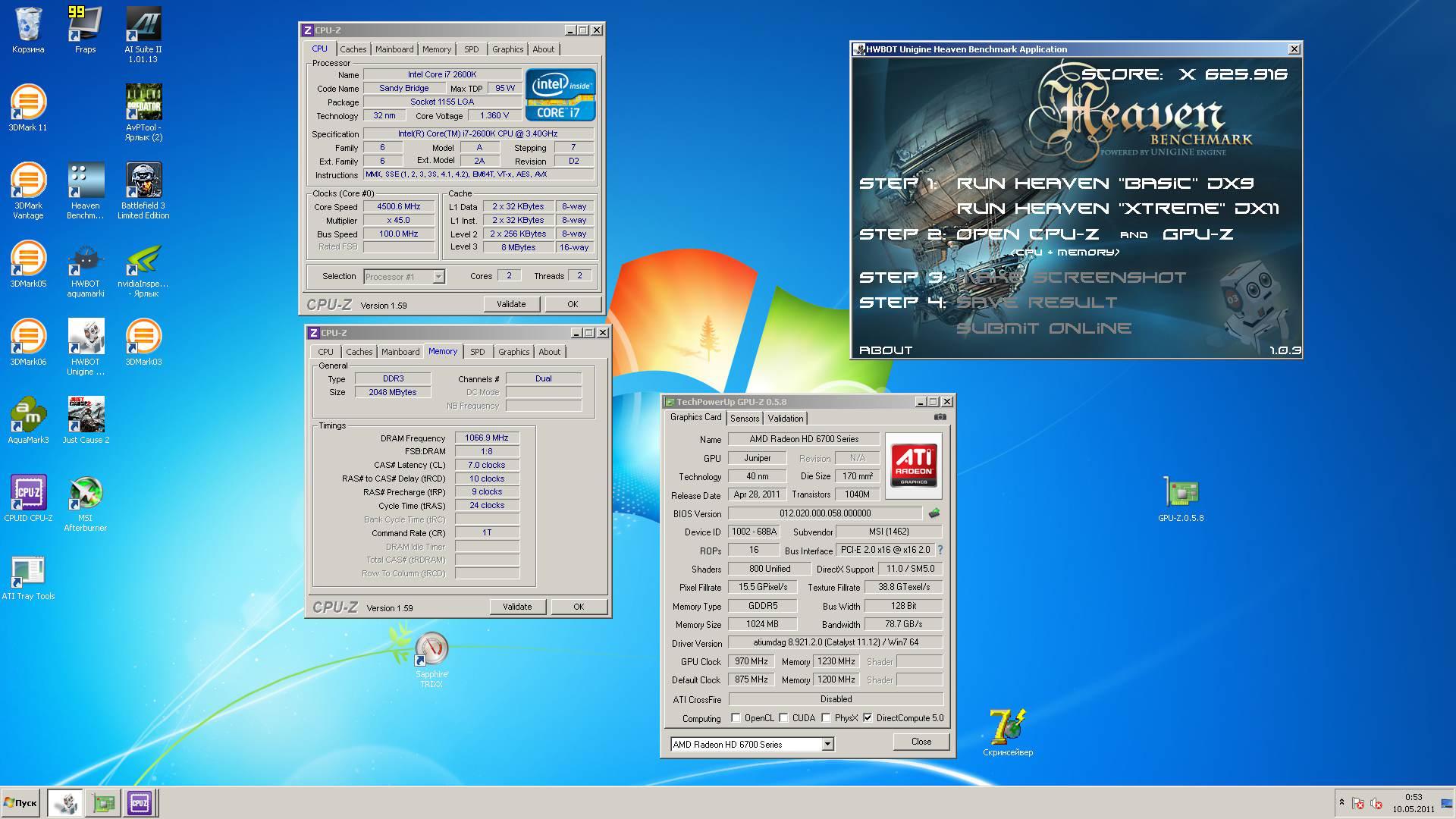The width and height of the screenshot is (1456, 819).
Task: Click Run Heaven "Xtreme" DX11
Action: click(x=1118, y=209)
